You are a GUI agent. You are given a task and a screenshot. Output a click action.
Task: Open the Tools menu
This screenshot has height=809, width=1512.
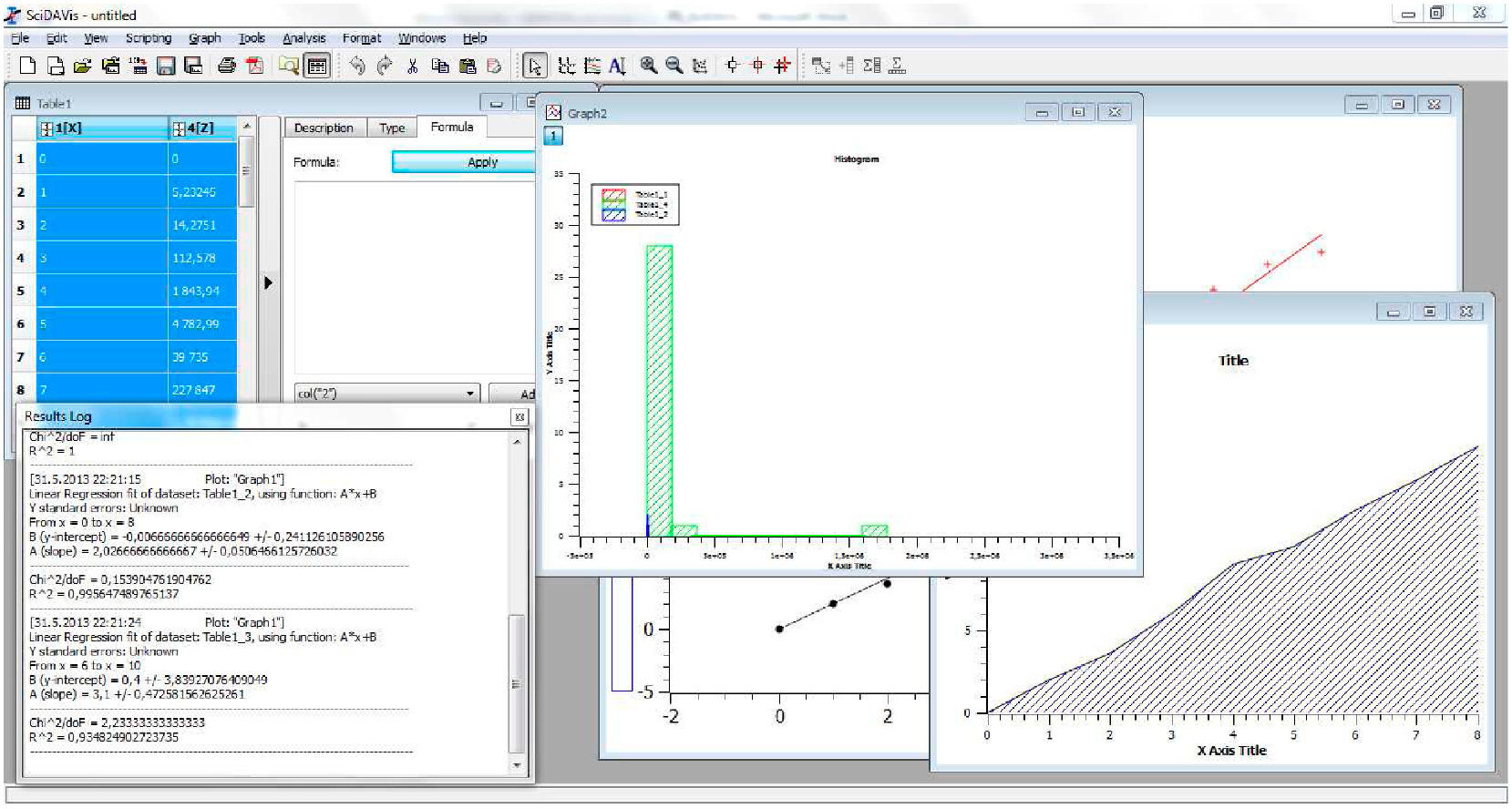[x=252, y=38]
